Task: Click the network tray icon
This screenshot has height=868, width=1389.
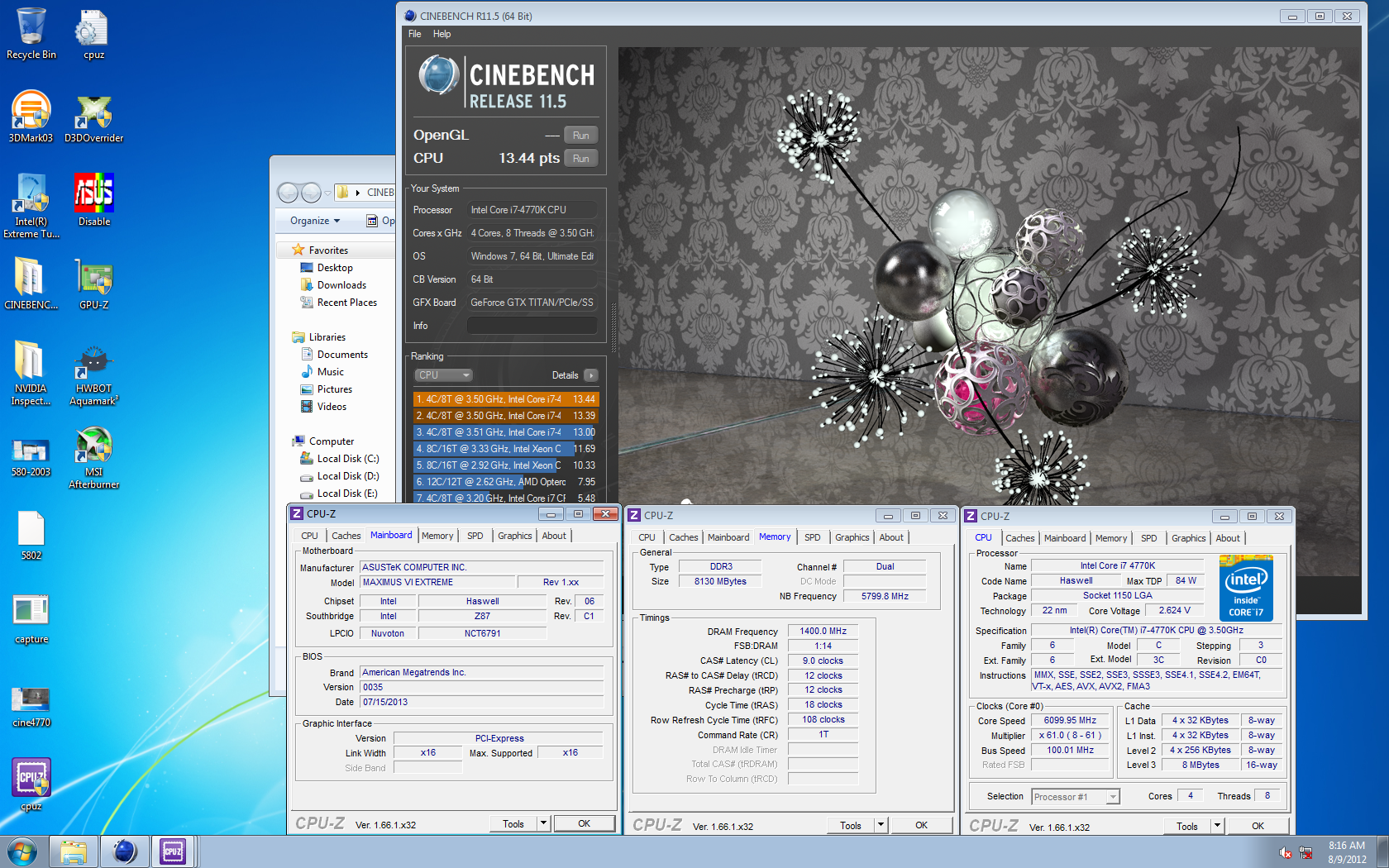Action: tap(1306, 852)
